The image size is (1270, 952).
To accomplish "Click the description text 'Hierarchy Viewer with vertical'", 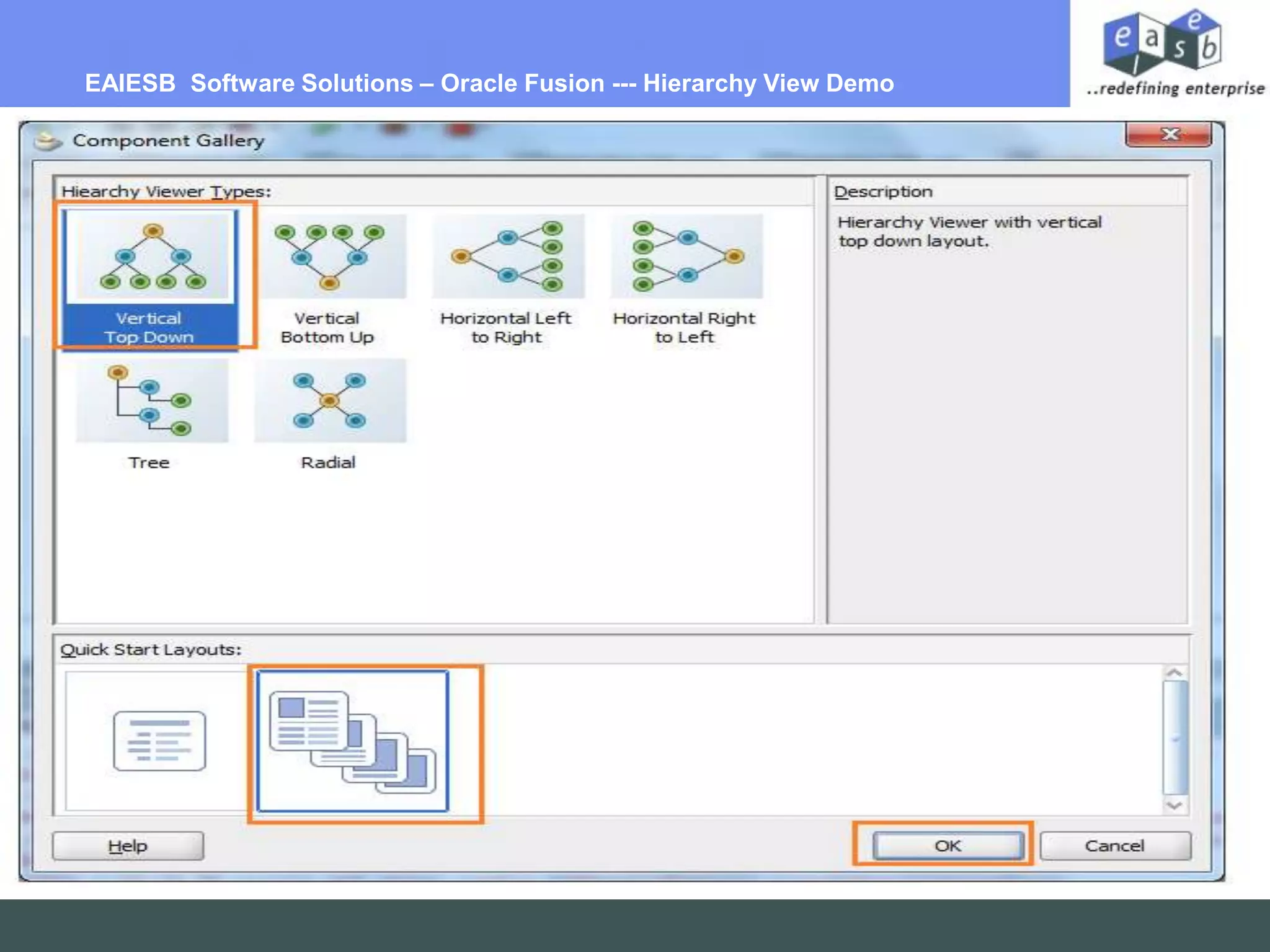I will click(x=969, y=222).
